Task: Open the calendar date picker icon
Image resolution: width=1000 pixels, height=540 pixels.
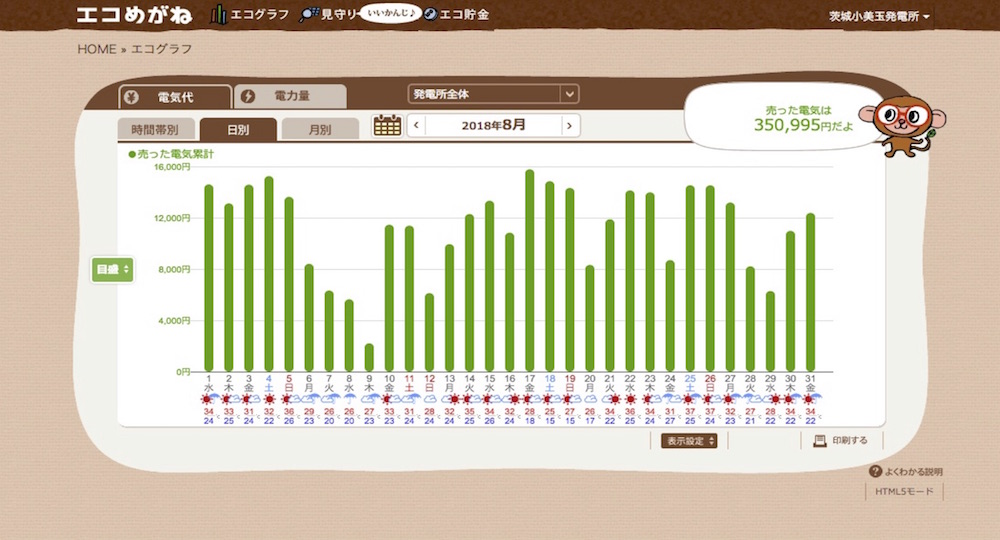Action: point(387,125)
